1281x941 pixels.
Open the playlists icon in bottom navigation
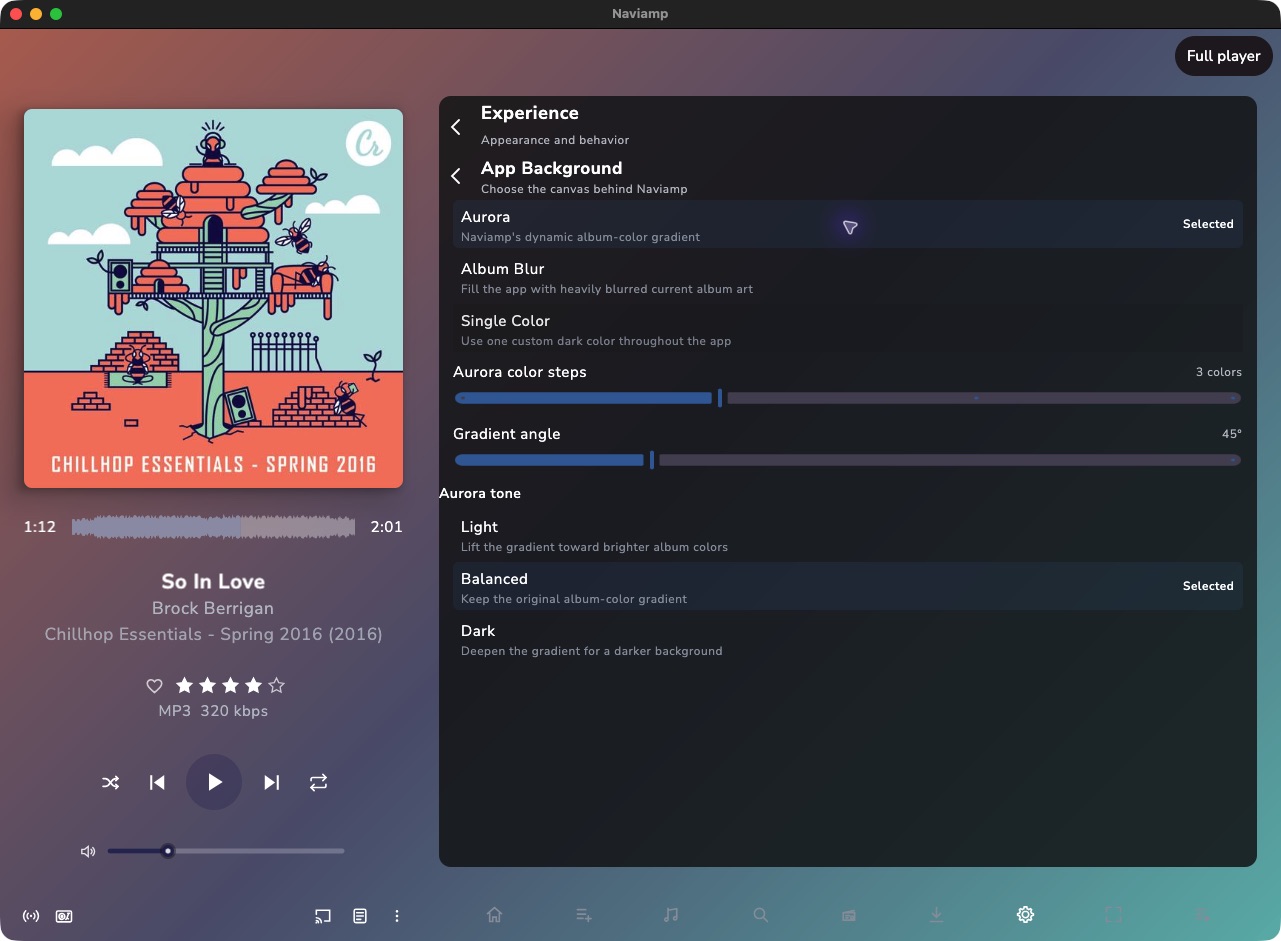(x=584, y=915)
